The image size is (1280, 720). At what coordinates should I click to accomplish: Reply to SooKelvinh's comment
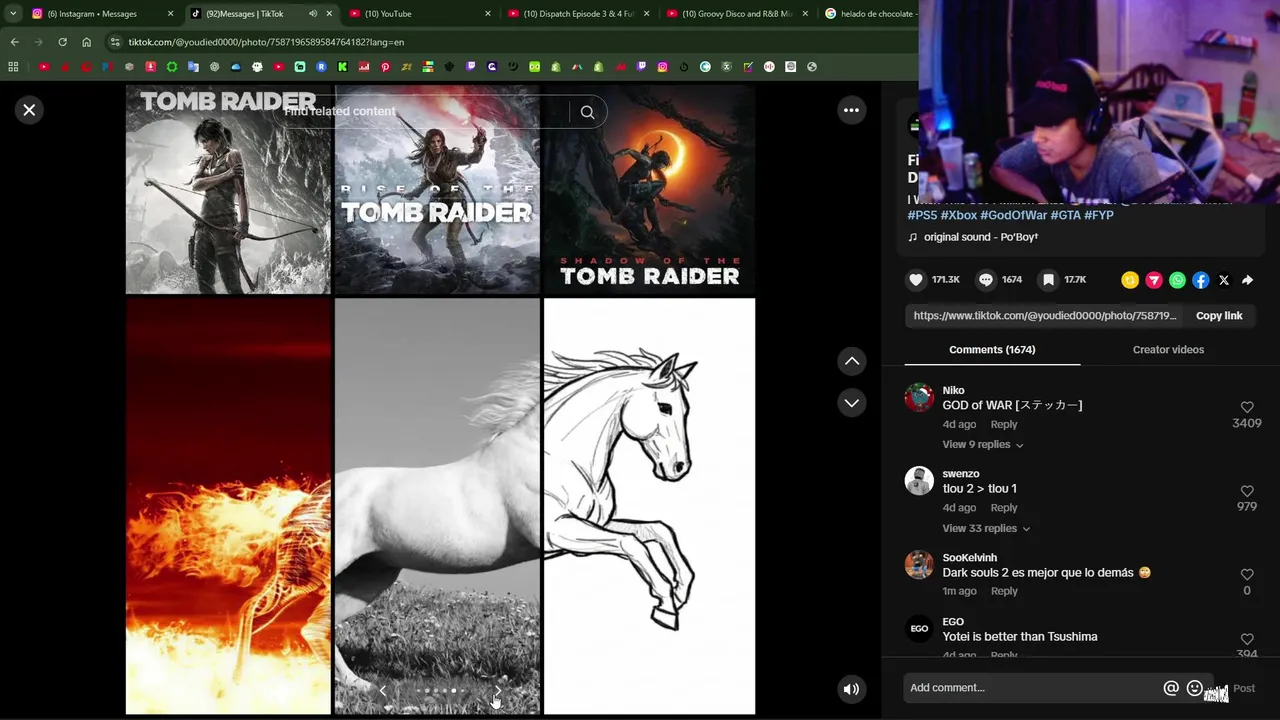click(1004, 591)
